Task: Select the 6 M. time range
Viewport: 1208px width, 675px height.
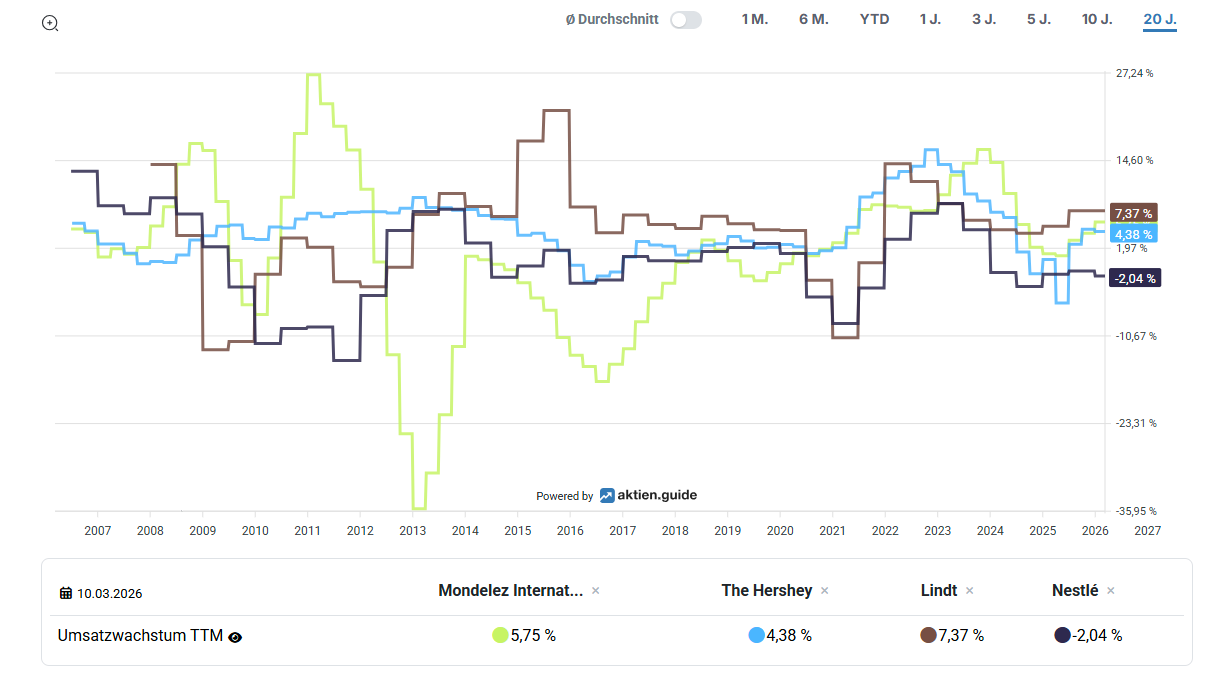Action: click(x=813, y=19)
